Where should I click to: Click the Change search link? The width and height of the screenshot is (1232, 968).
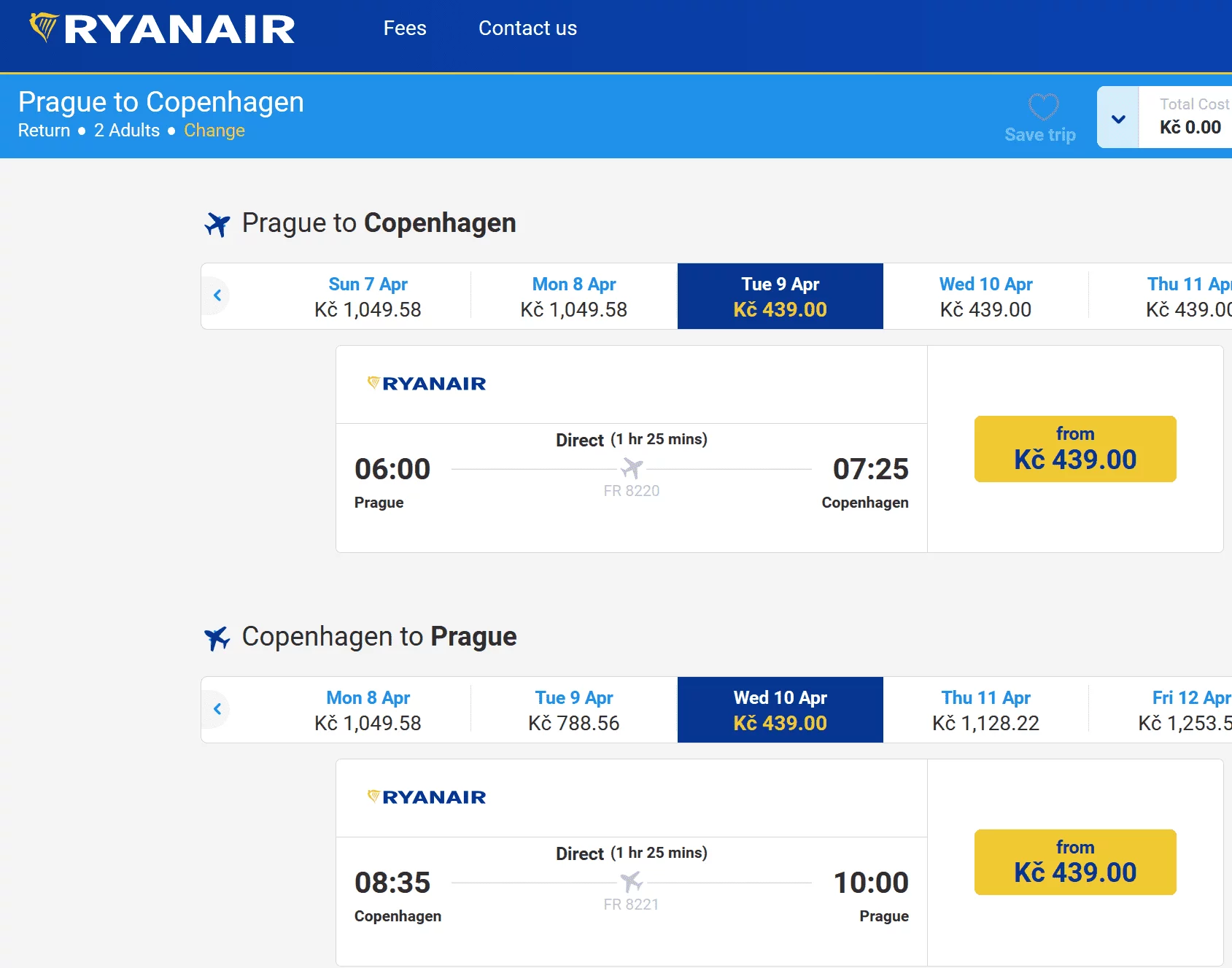(x=214, y=131)
